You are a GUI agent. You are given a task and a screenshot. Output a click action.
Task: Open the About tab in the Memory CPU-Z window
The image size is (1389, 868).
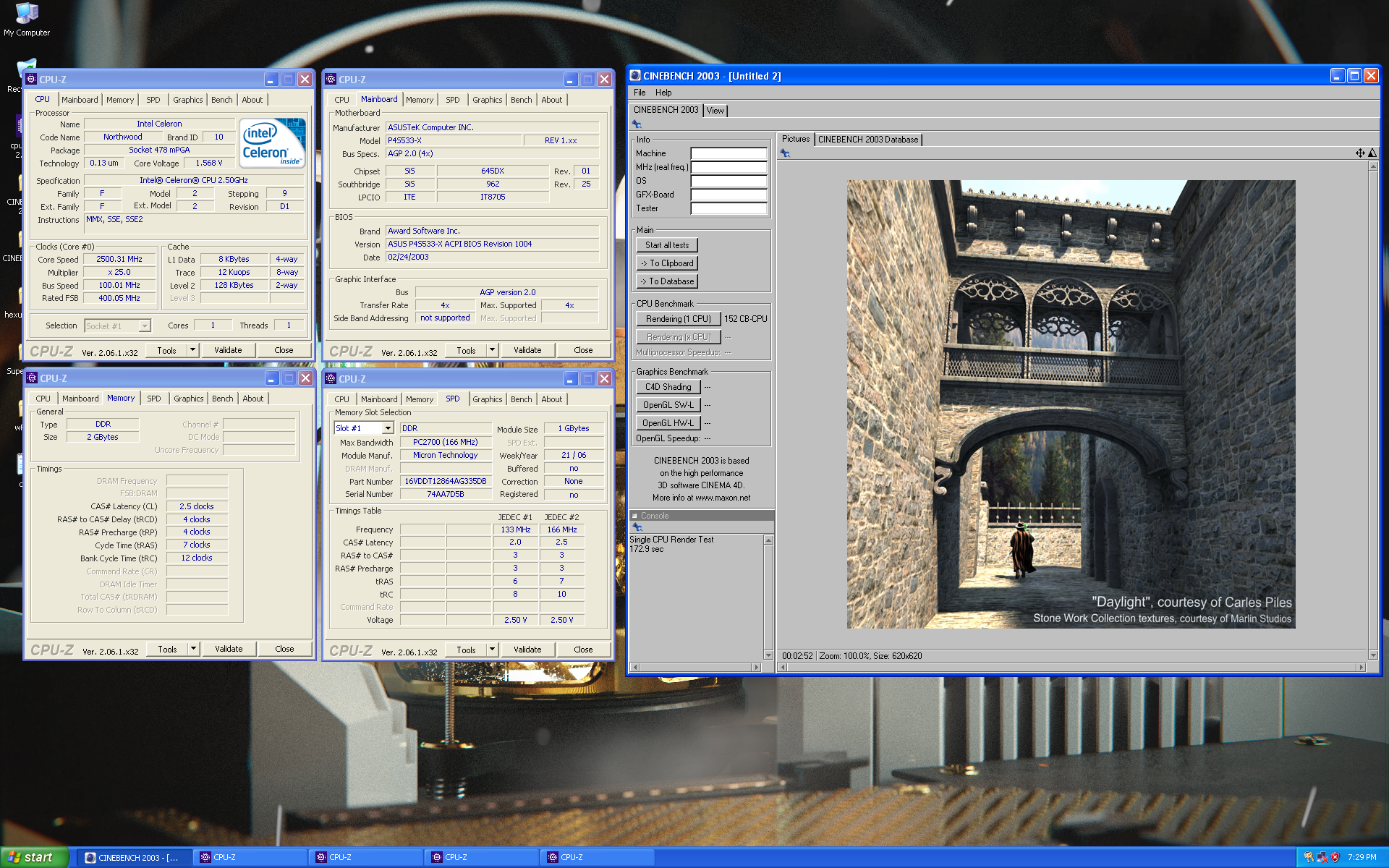click(253, 399)
